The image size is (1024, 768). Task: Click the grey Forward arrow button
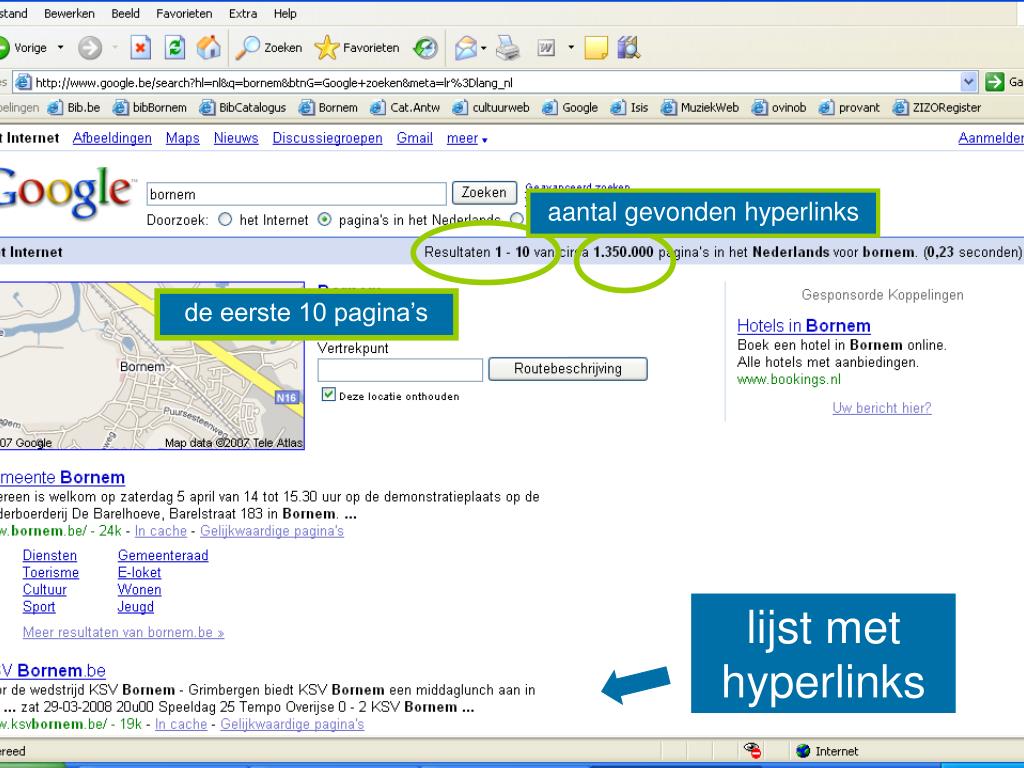90,48
